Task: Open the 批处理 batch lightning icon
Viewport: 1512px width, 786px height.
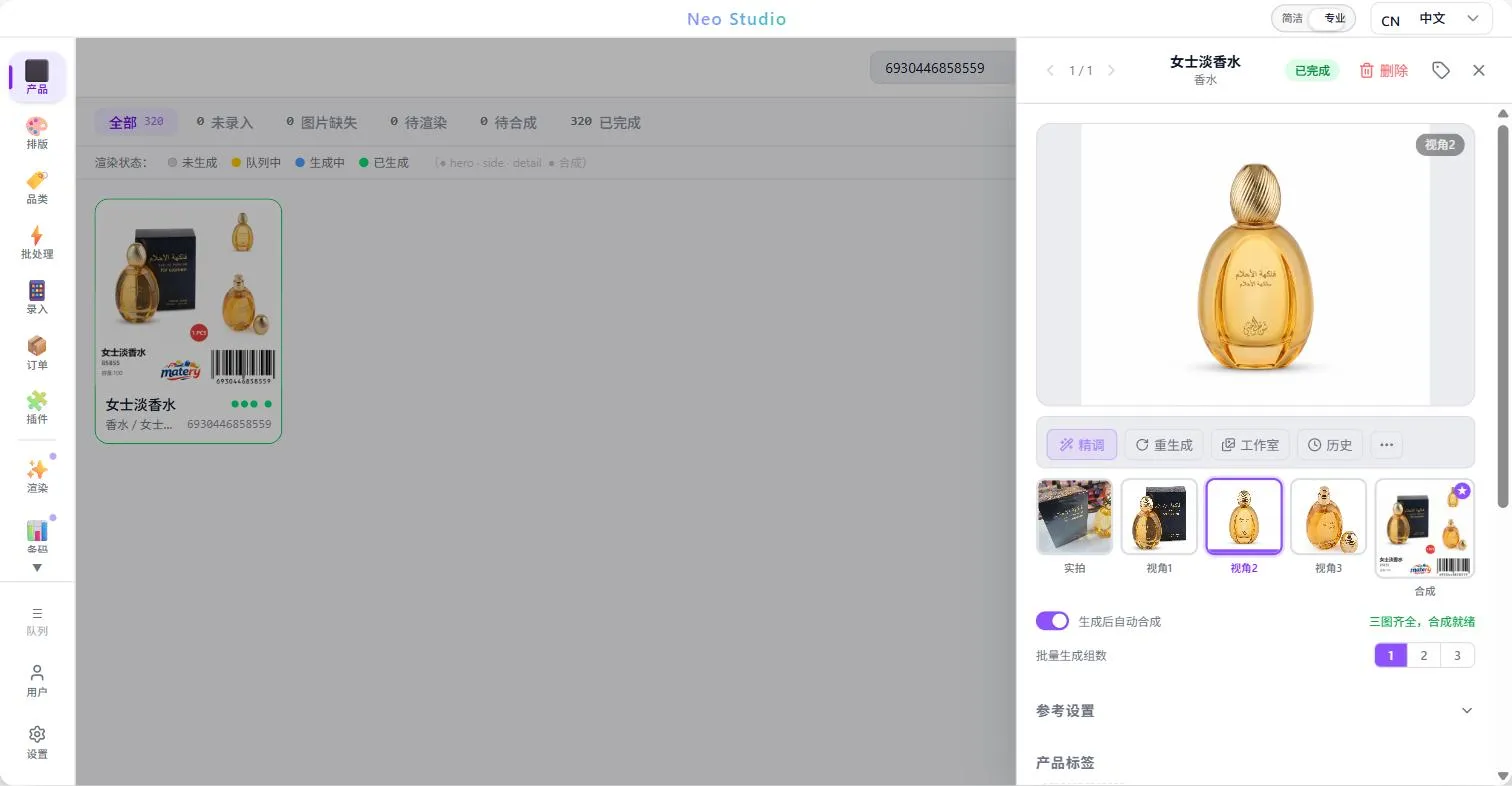Action: 37,243
